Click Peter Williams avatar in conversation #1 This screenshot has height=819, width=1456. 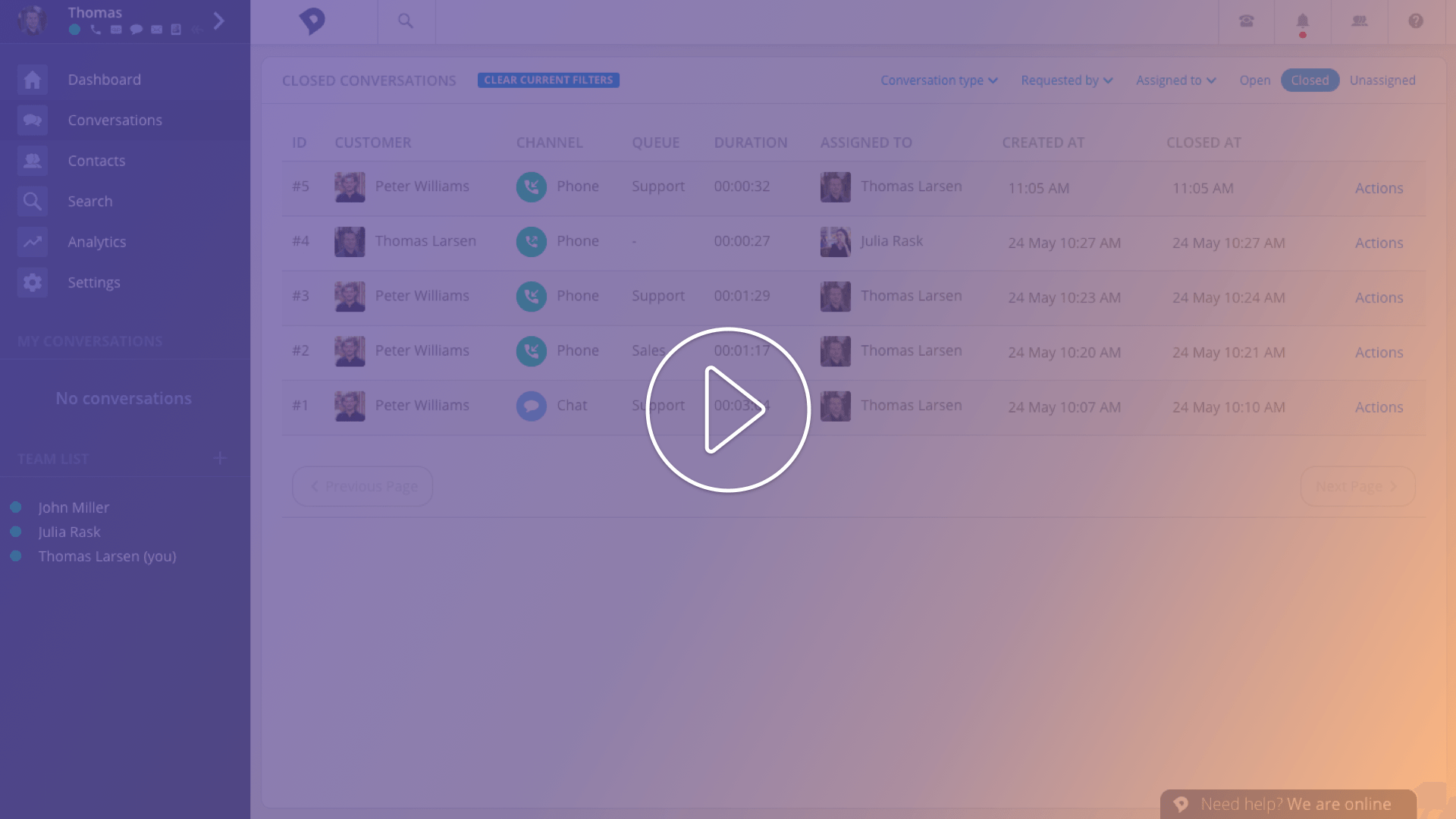click(350, 406)
